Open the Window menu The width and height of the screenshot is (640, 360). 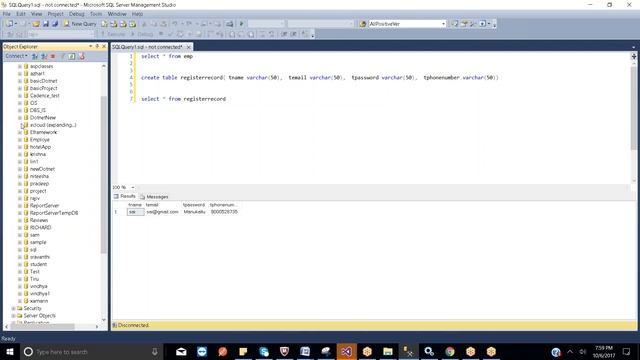coord(117,14)
